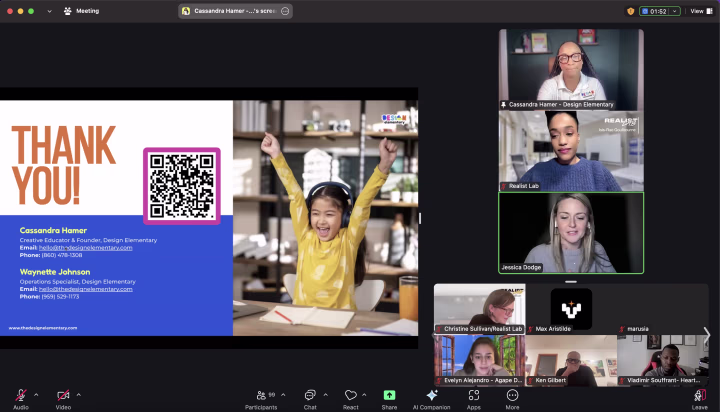The image size is (720, 412).
Task: Click the encryption shield icon
Action: point(630,11)
